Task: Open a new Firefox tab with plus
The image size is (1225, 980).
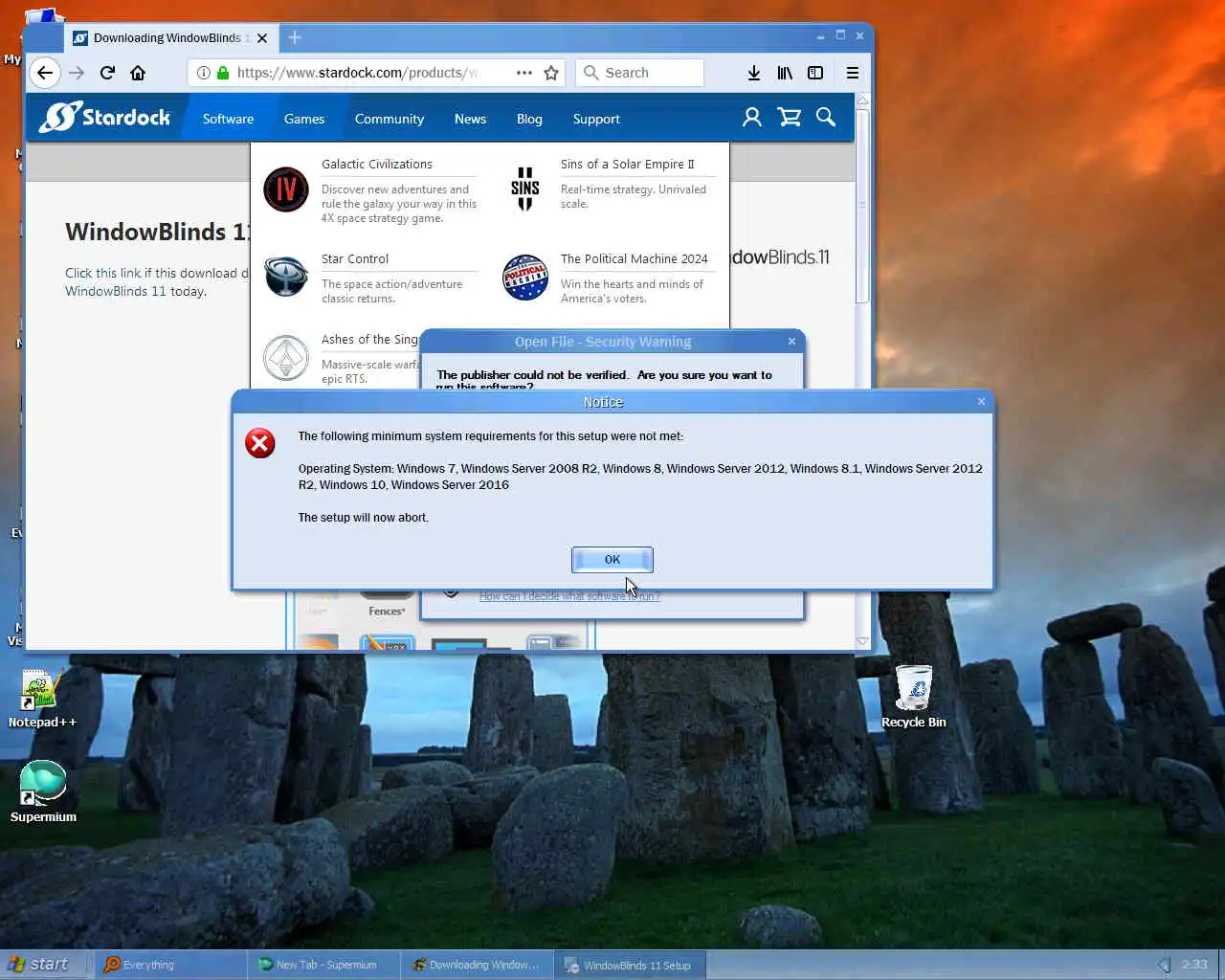Action: tap(295, 37)
